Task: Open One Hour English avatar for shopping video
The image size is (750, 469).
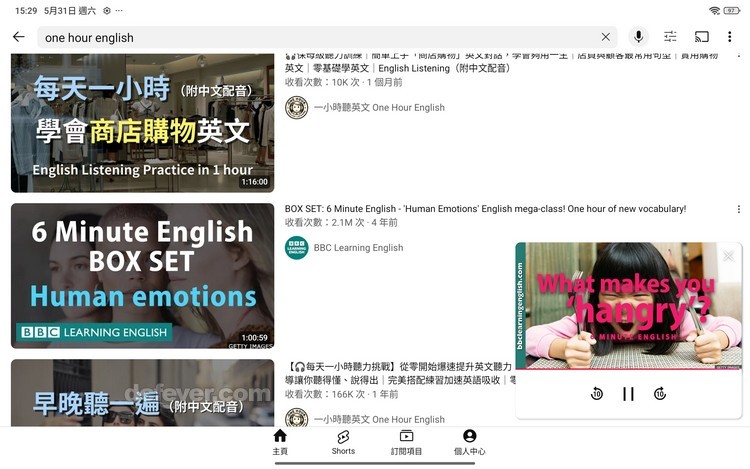Action: point(297,107)
